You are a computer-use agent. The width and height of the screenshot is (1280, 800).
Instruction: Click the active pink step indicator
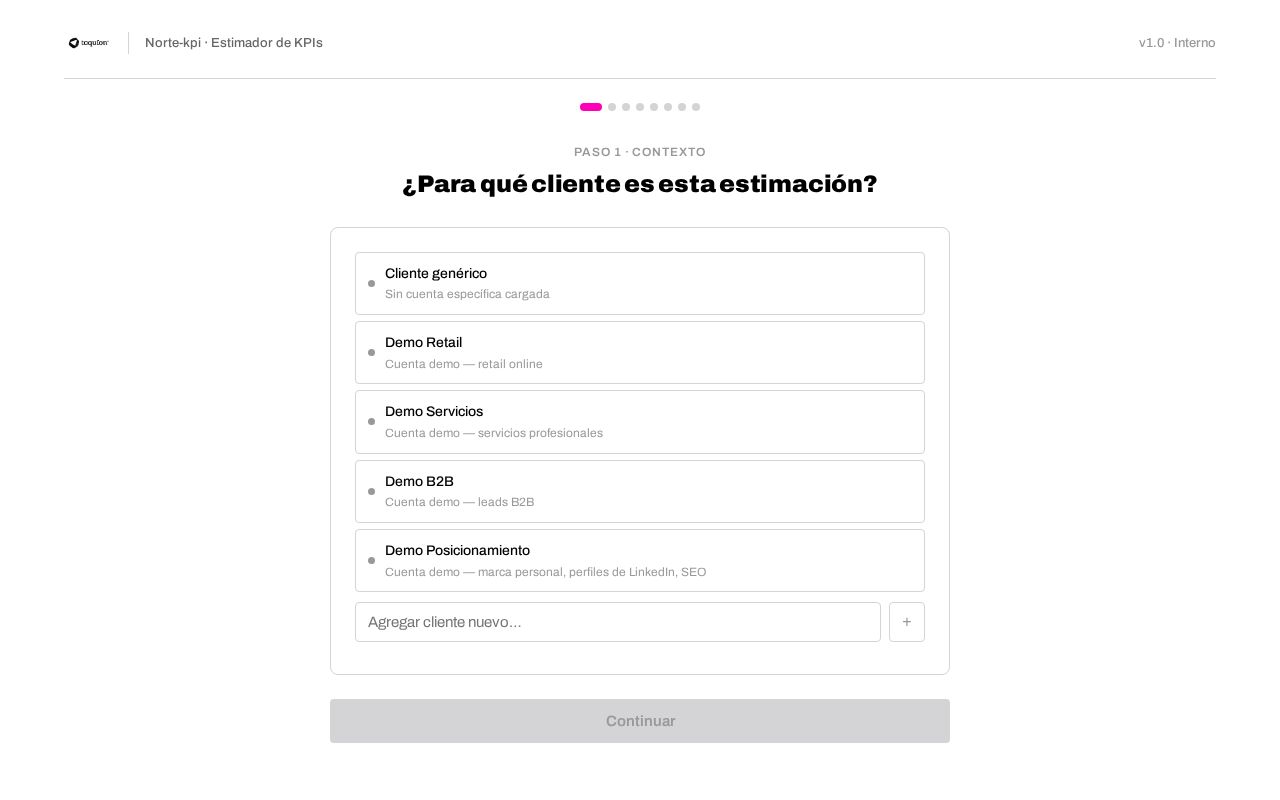coord(591,107)
